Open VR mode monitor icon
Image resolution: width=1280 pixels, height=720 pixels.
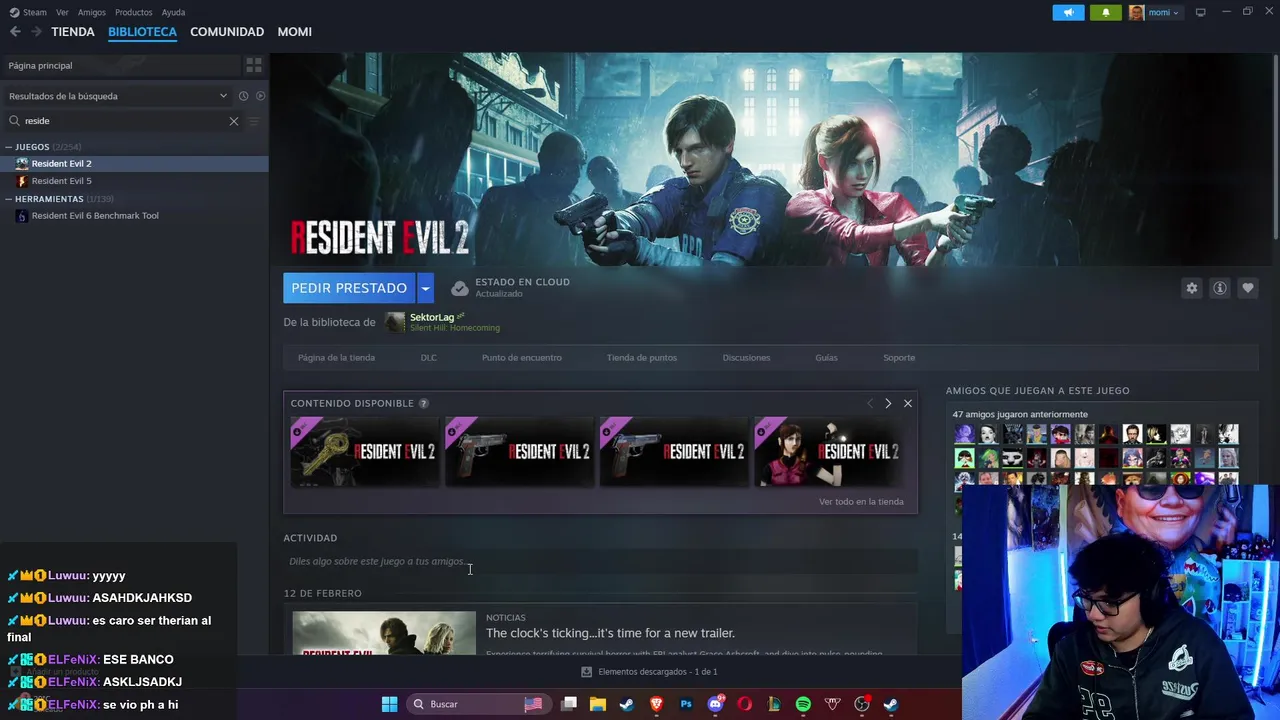point(1200,12)
